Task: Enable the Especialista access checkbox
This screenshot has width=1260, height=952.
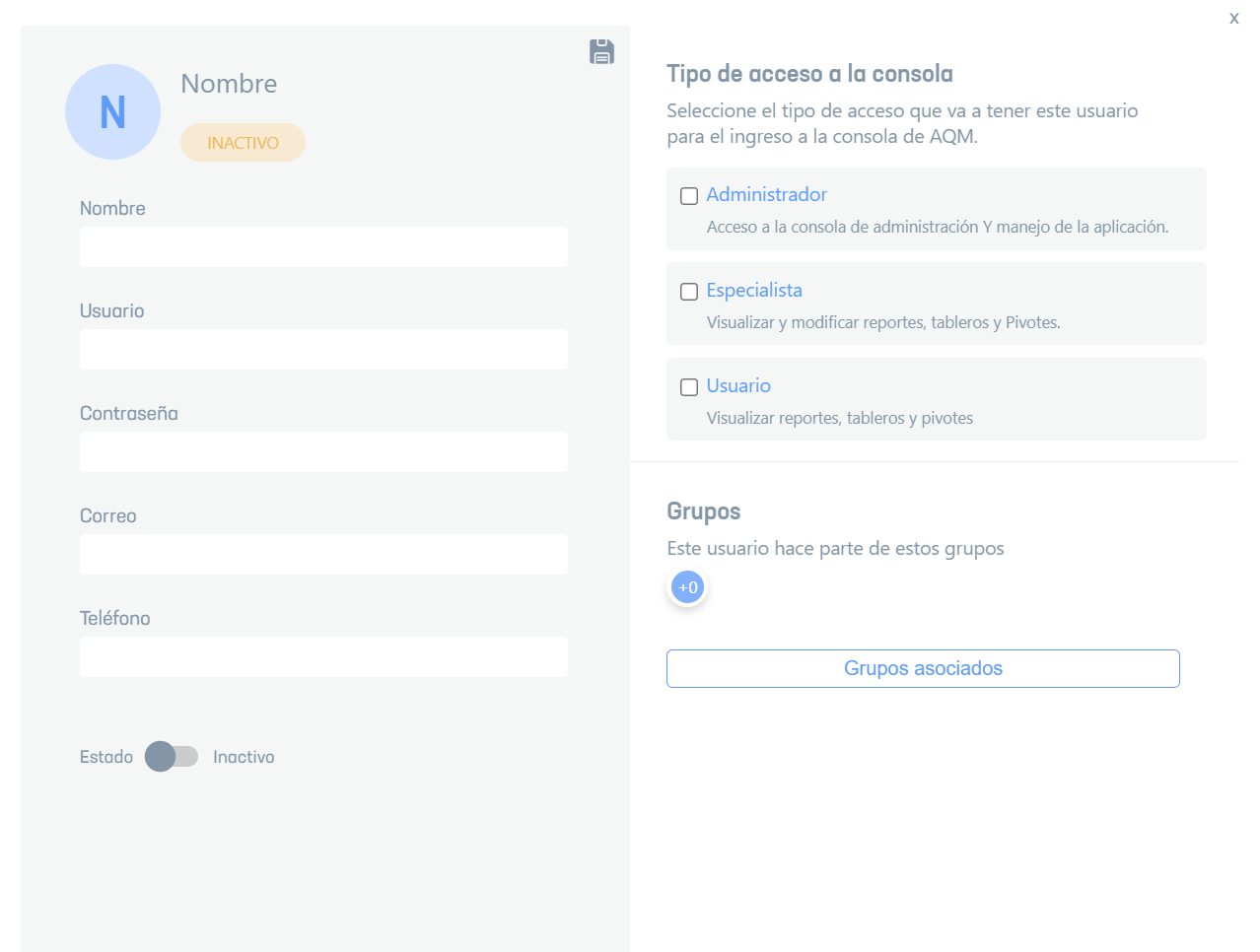Action: 689,292
